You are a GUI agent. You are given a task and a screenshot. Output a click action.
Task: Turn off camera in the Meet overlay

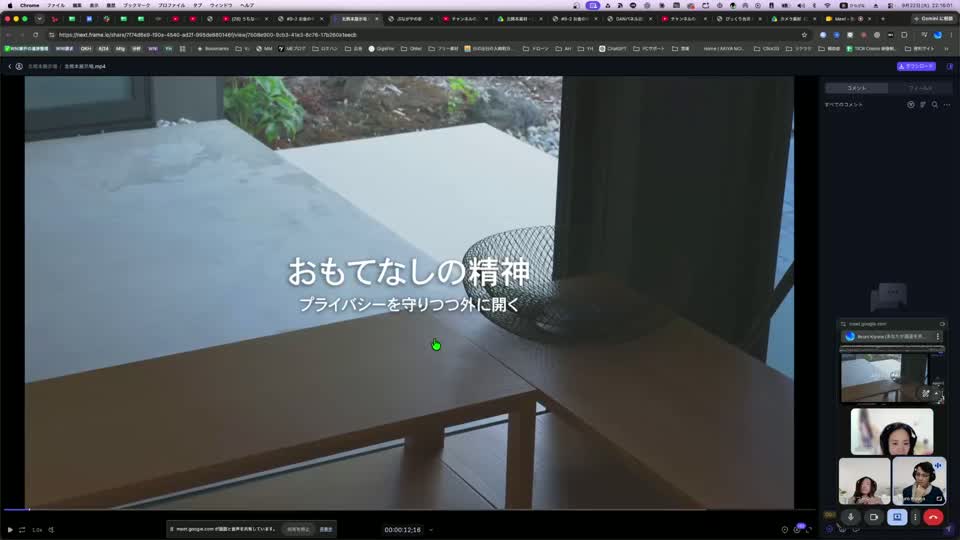point(874,517)
